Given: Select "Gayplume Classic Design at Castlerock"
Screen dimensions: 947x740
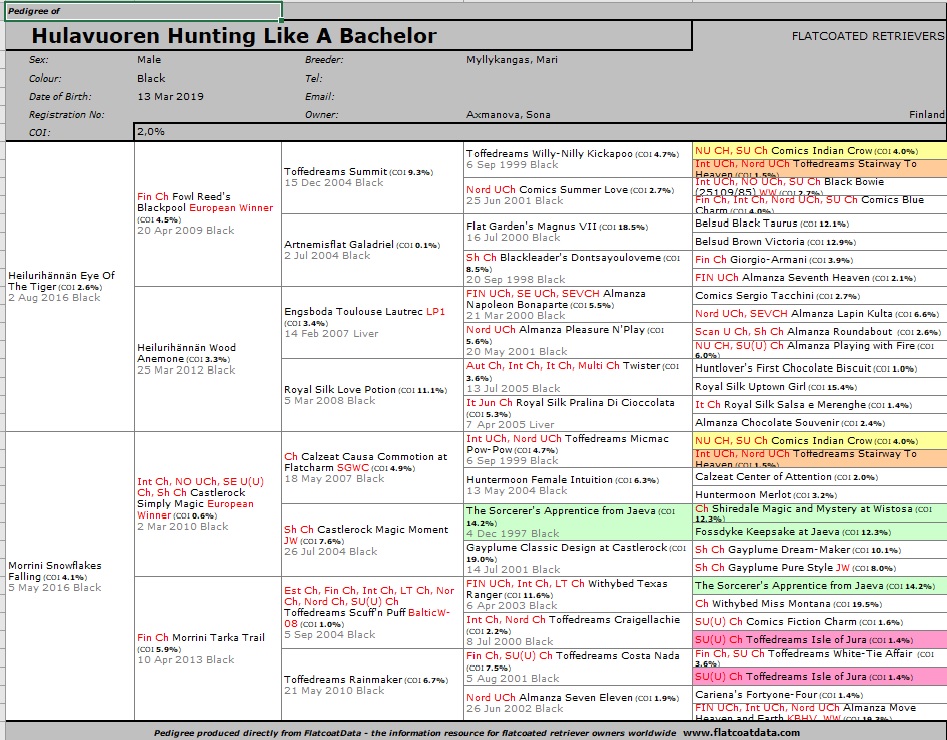Looking at the screenshot, I should (x=578, y=558).
